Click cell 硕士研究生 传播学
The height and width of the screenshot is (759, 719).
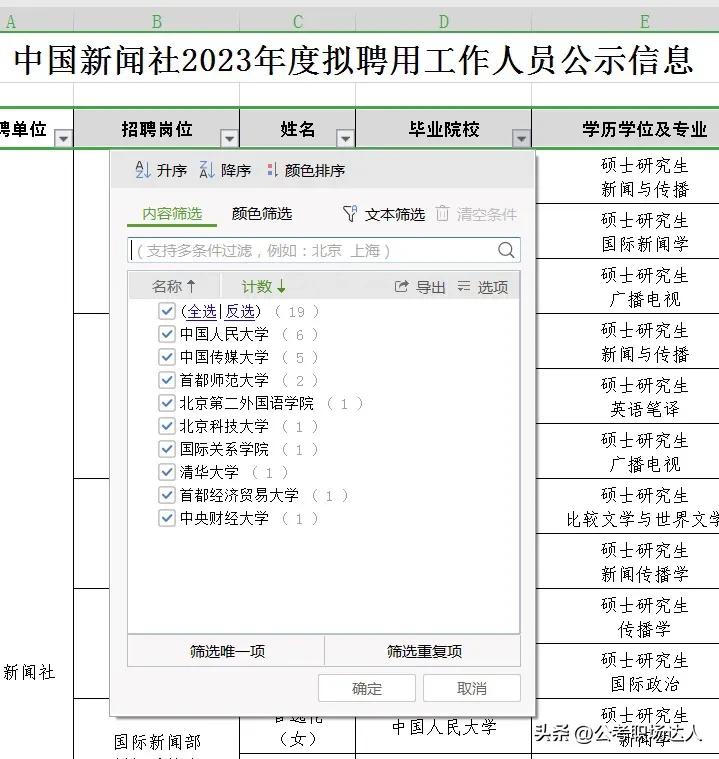click(627, 616)
